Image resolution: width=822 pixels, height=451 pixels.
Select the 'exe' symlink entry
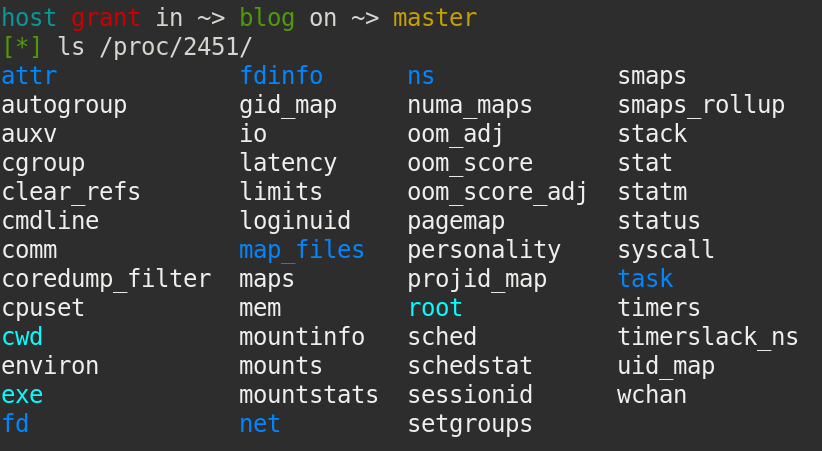[x=22, y=395]
